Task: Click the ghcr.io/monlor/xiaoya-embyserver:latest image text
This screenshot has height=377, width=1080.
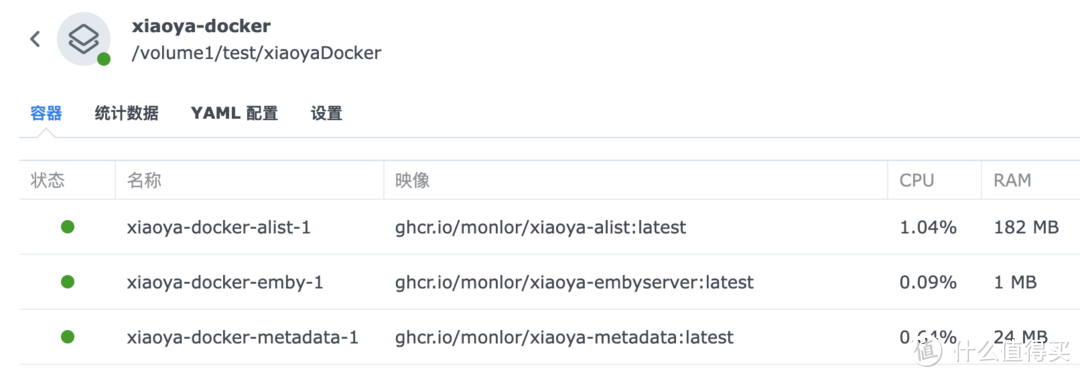Action: click(574, 283)
